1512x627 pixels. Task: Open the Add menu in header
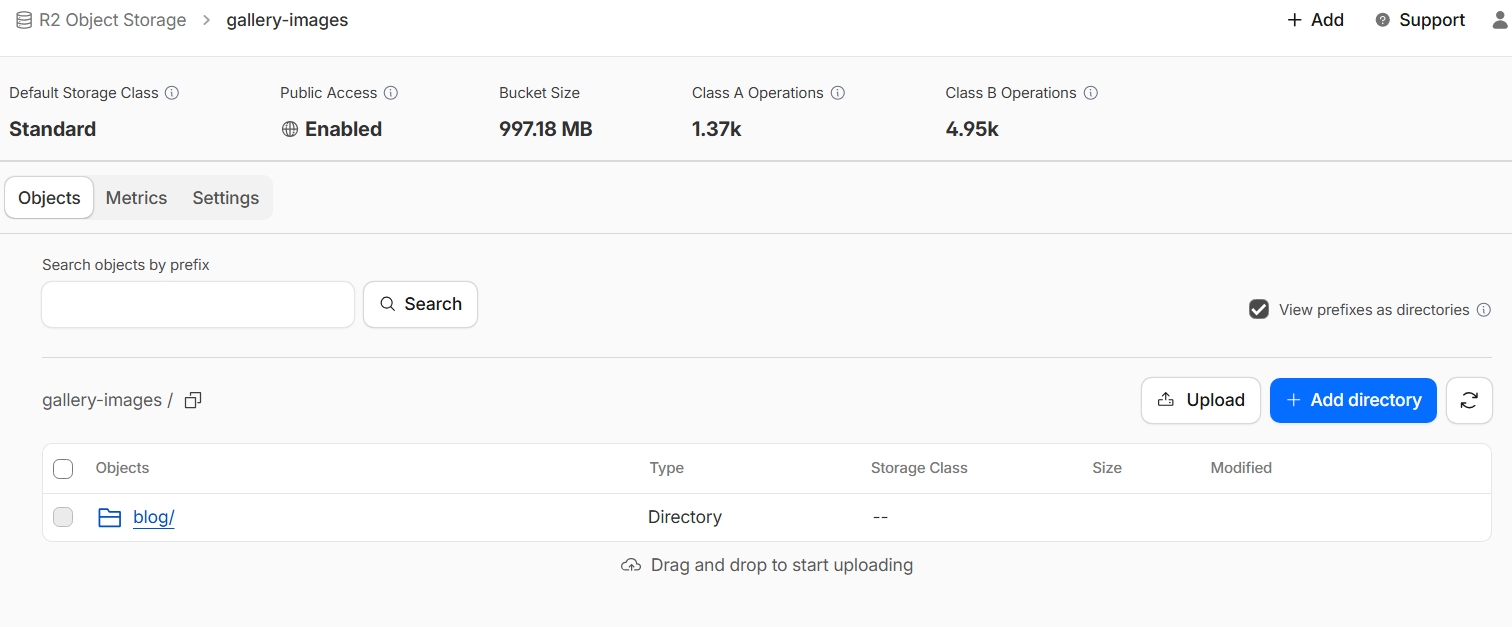1315,20
